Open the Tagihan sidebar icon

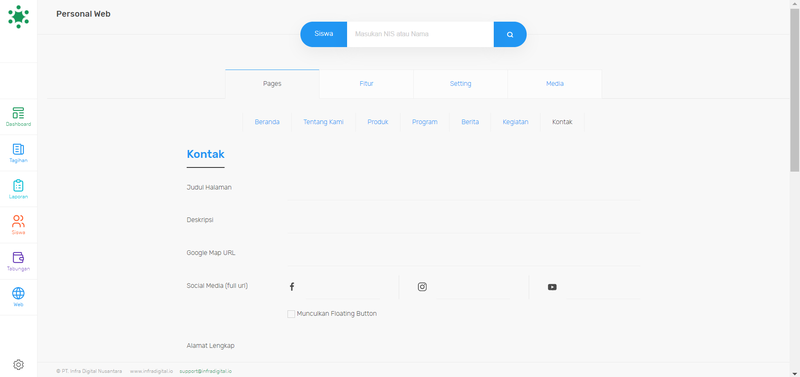coord(18,153)
